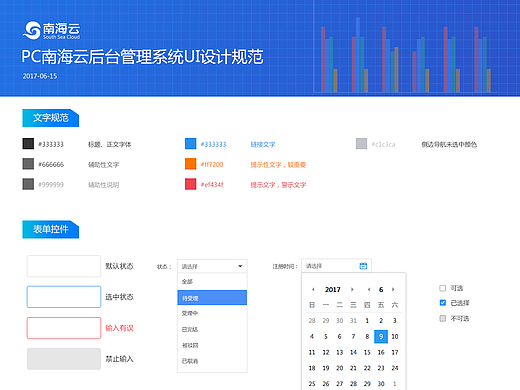The image size is (520, 390).
Task: Select highlighted 待受理 option
Action: pos(212,298)
